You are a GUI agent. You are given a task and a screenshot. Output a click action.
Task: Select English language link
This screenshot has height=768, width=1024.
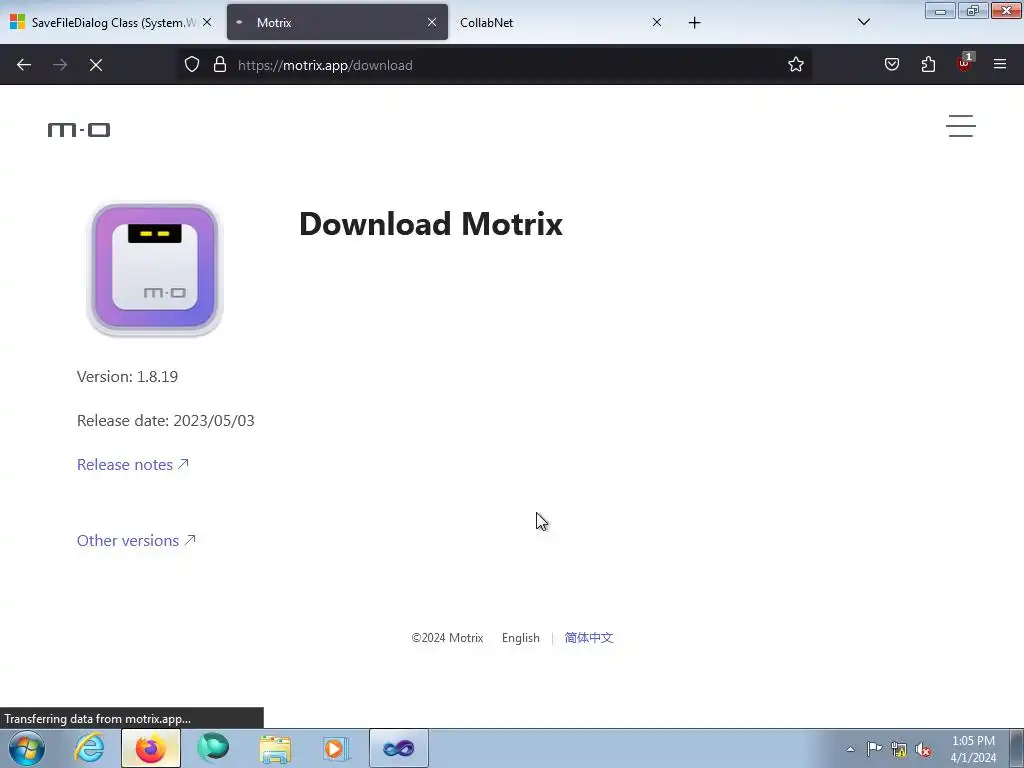pyautogui.click(x=520, y=638)
